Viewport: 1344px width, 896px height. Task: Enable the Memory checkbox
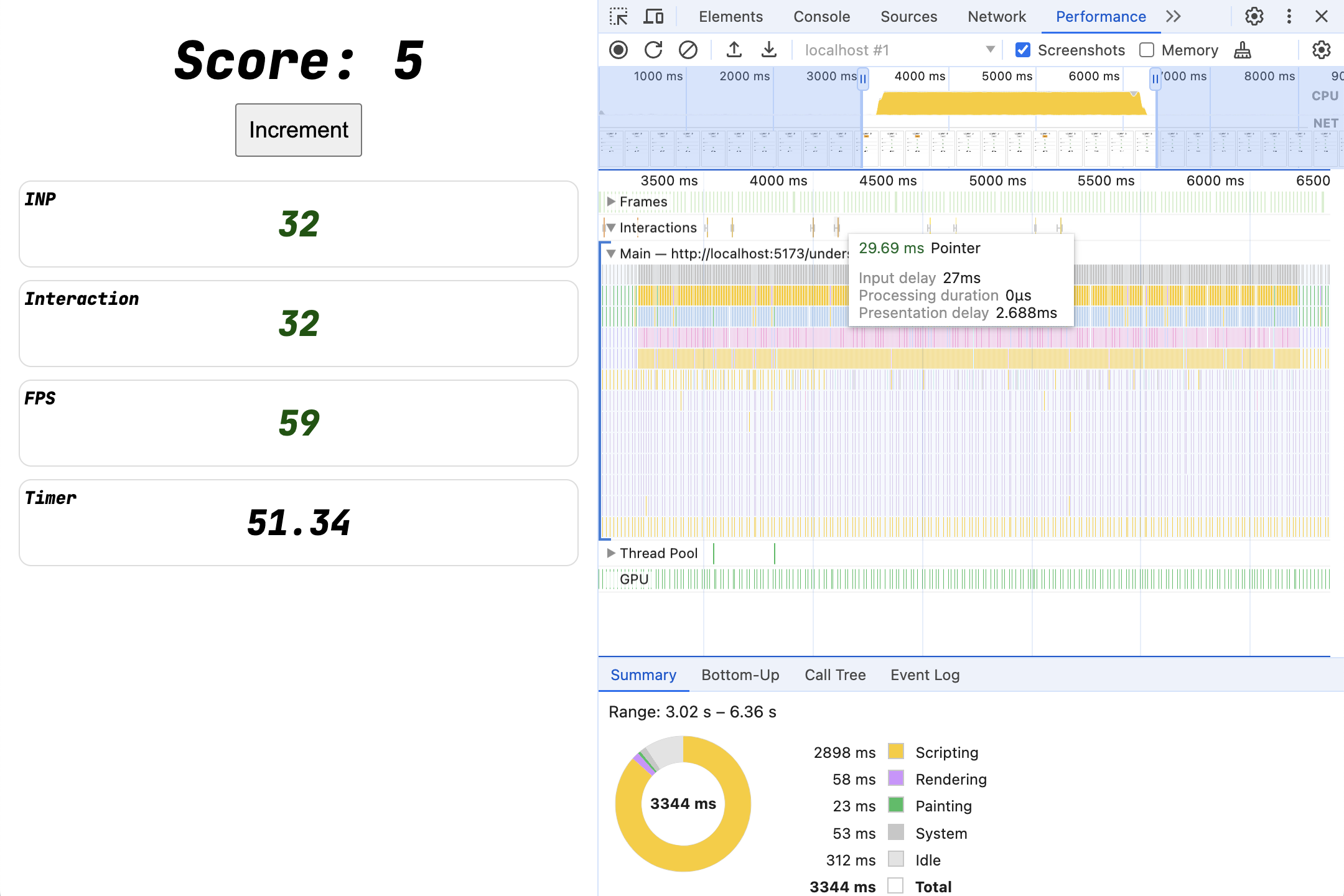(1148, 49)
